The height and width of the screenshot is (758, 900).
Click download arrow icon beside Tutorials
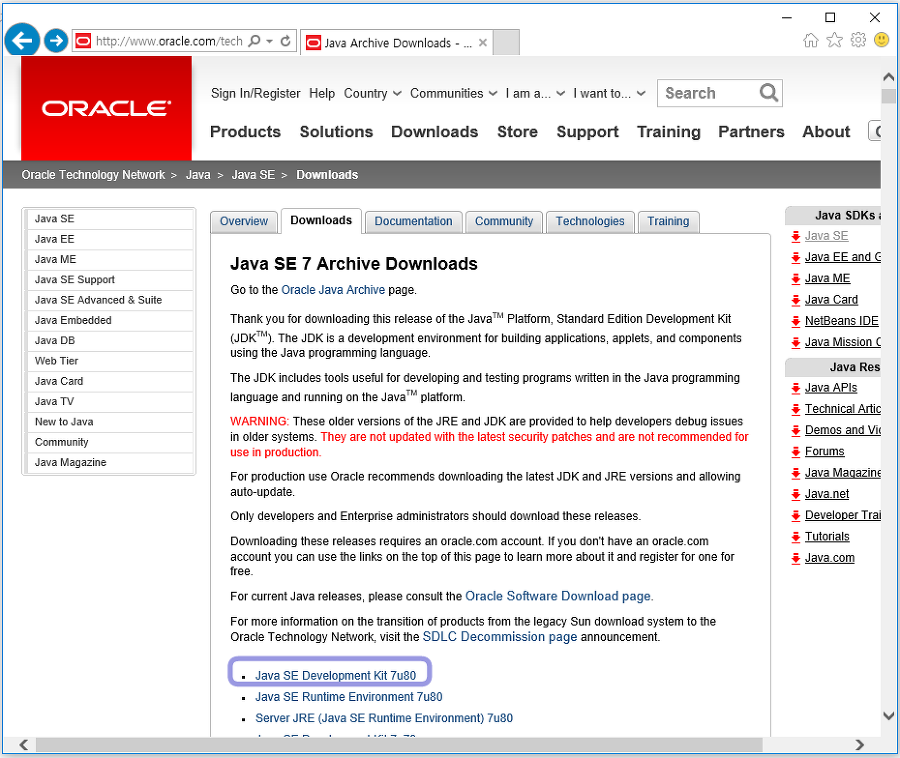[796, 537]
